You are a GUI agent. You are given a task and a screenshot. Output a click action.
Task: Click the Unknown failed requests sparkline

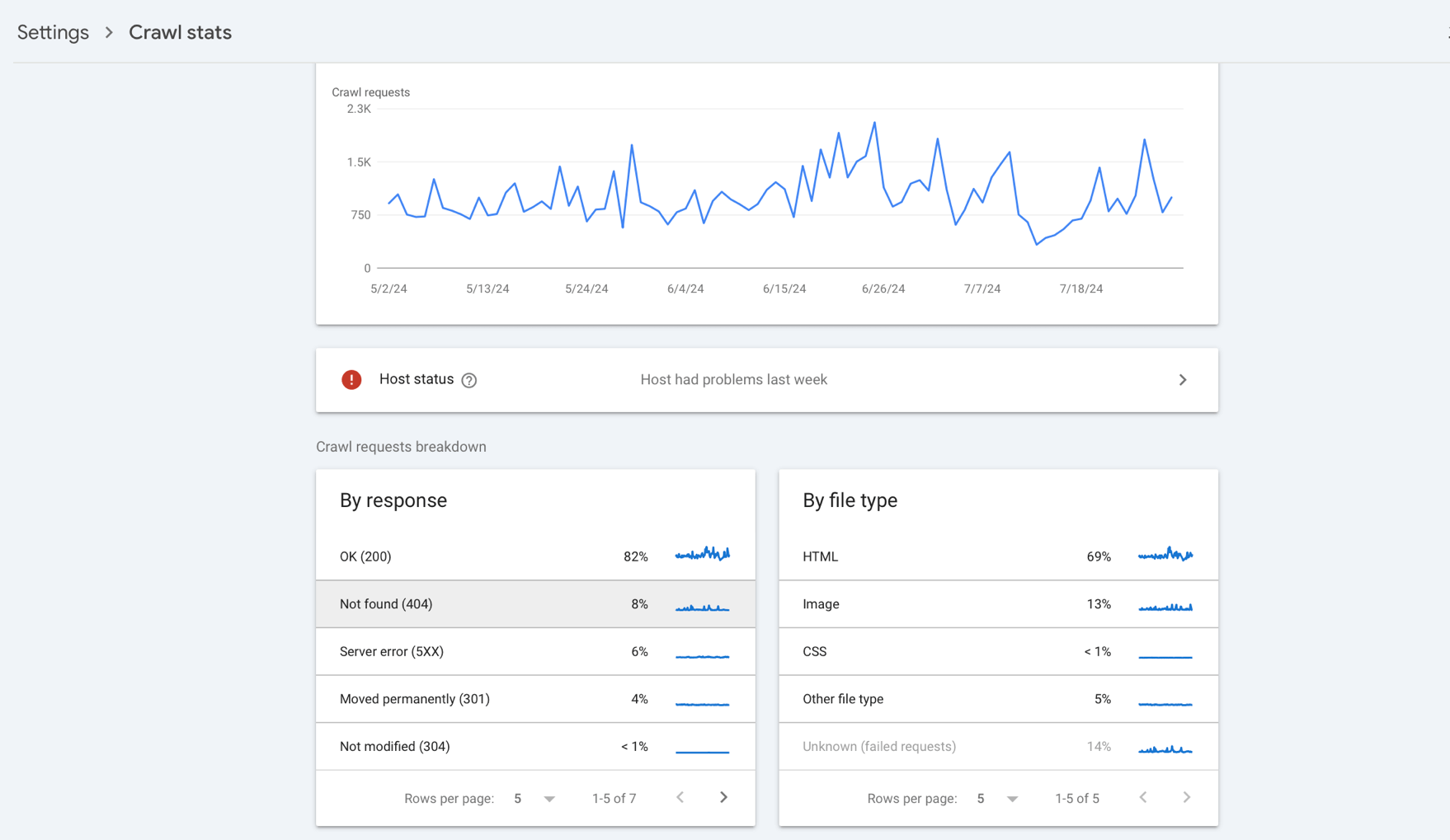(x=1165, y=748)
